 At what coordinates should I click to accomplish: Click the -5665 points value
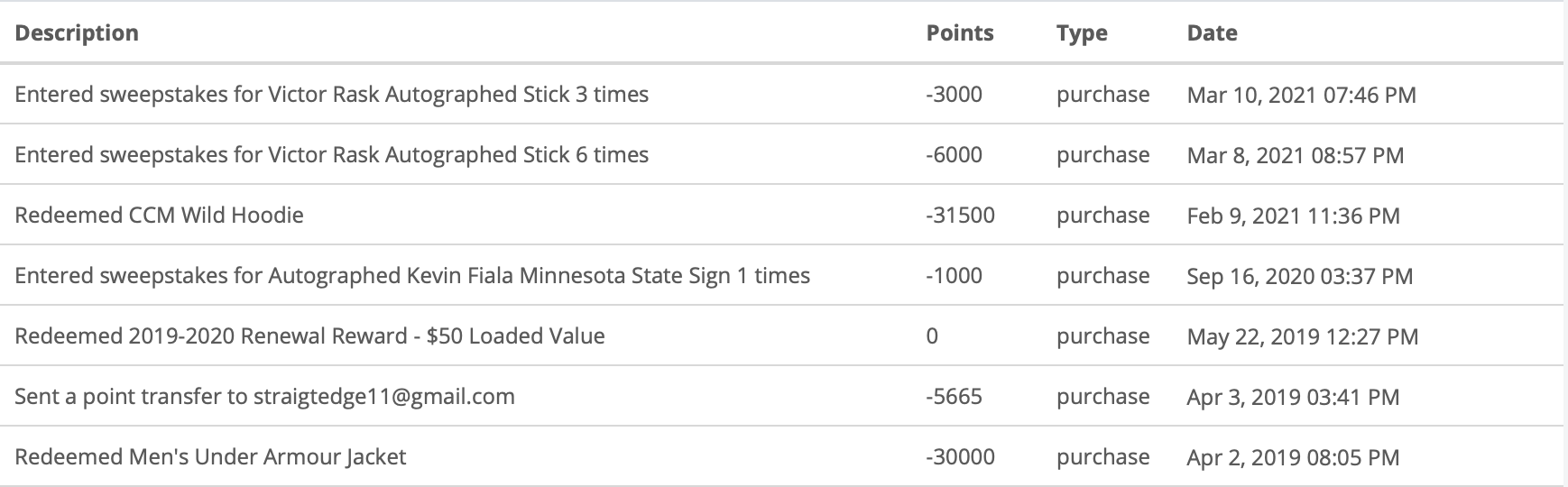(954, 397)
